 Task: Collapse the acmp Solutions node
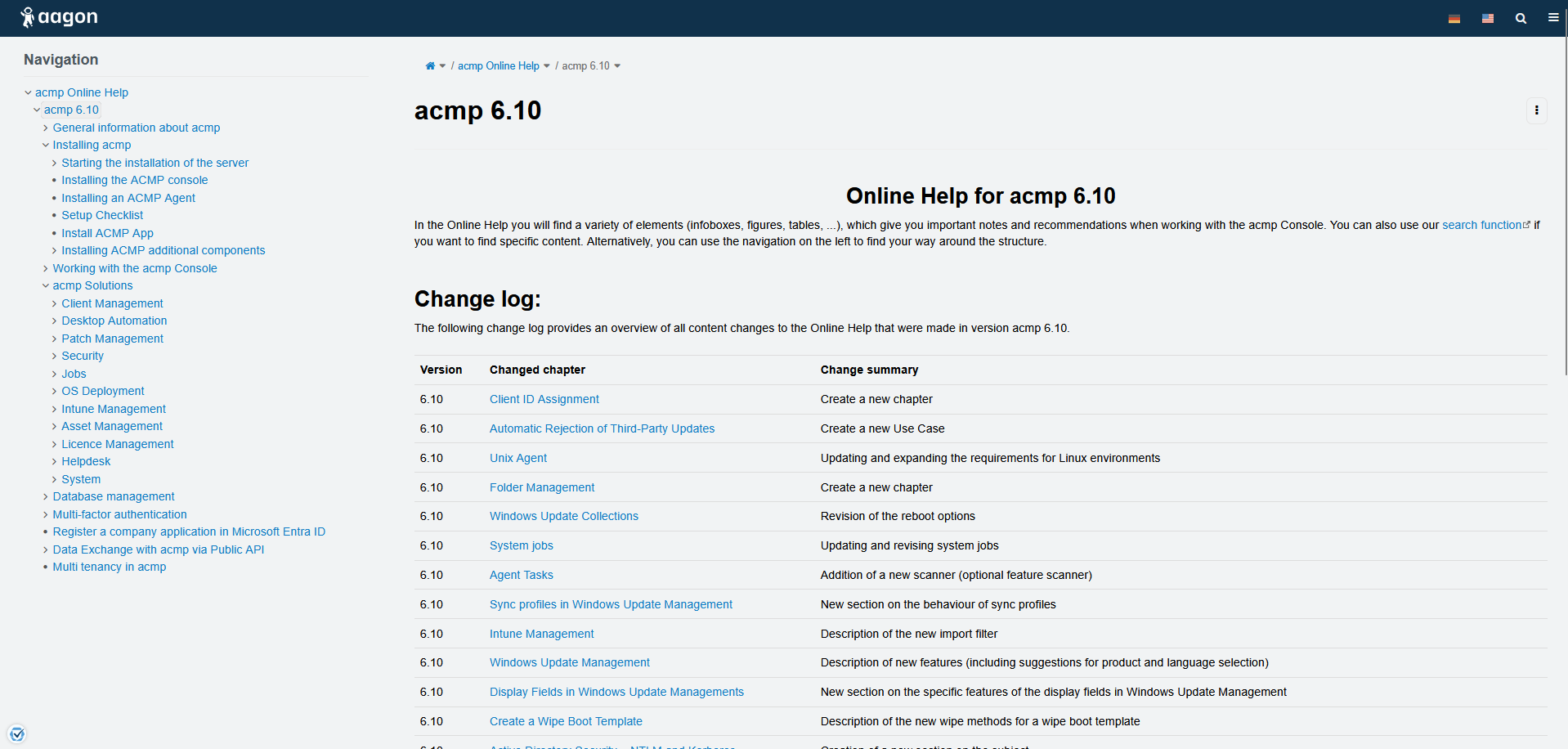click(46, 285)
